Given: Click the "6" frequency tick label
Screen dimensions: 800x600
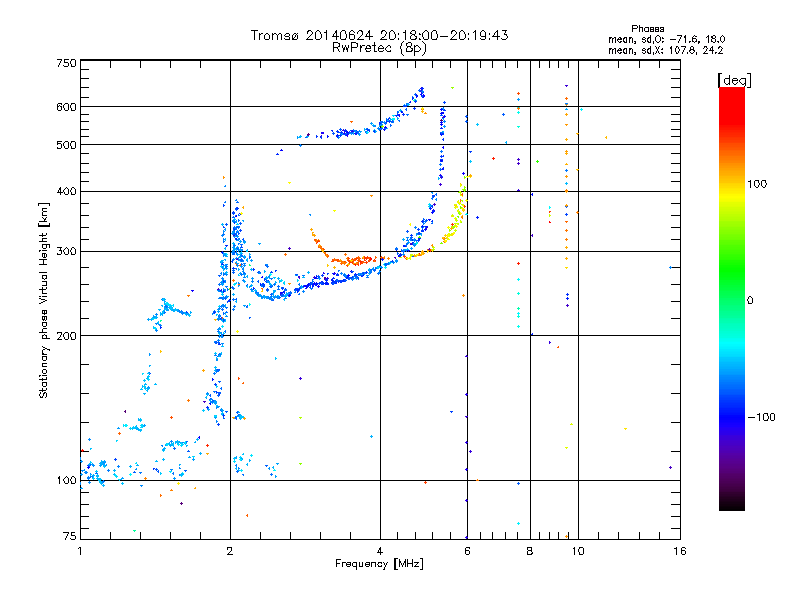Looking at the screenshot, I should tap(467, 551).
